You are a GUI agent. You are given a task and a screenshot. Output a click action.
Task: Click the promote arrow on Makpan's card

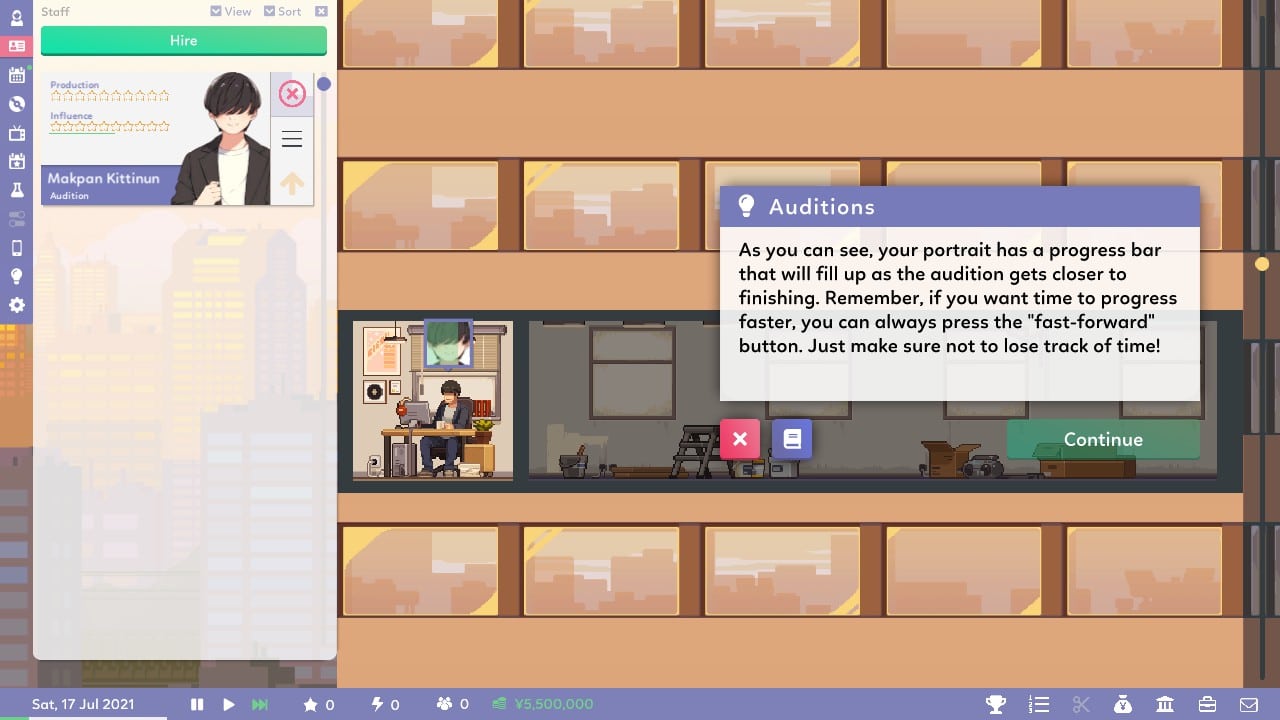coord(291,183)
